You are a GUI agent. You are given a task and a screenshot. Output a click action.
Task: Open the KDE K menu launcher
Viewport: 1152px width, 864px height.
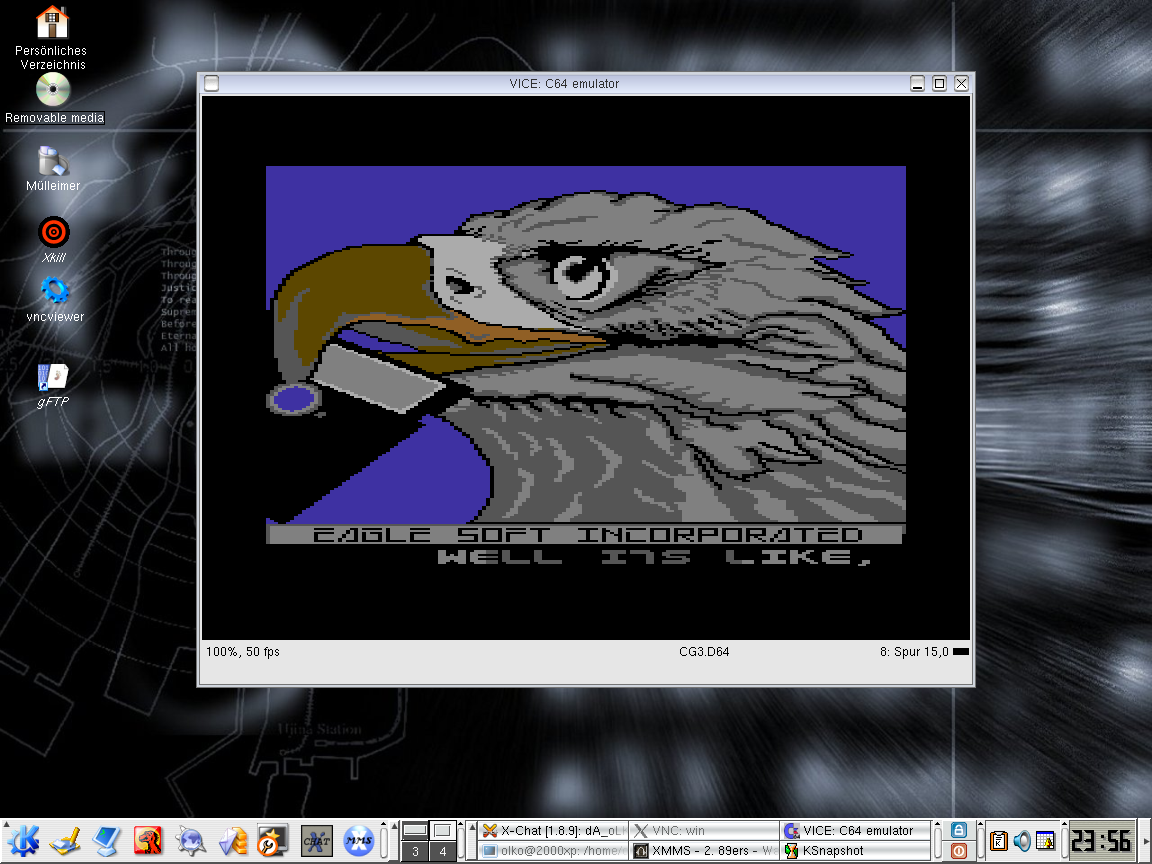22,841
